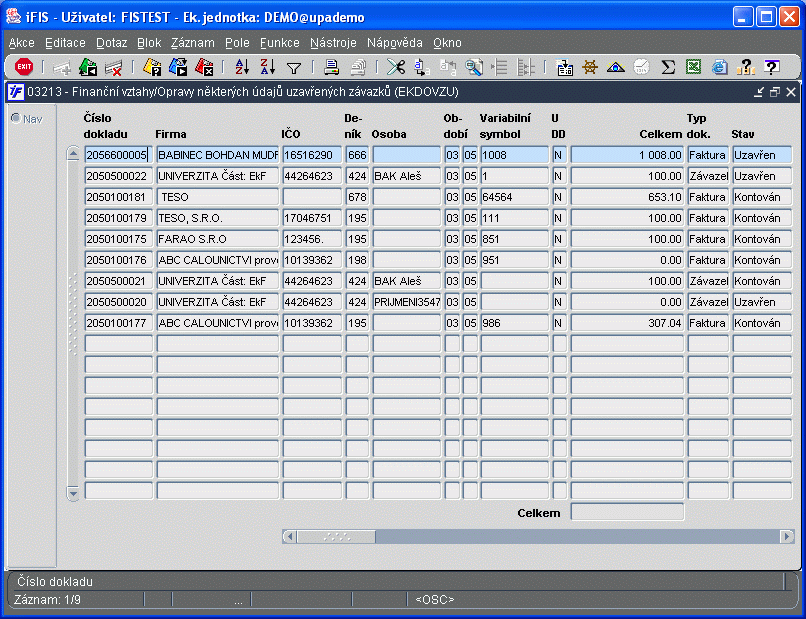The height and width of the screenshot is (619, 806).
Task: Click the Firma field FARAO S.R.O
Action: click(x=217, y=239)
